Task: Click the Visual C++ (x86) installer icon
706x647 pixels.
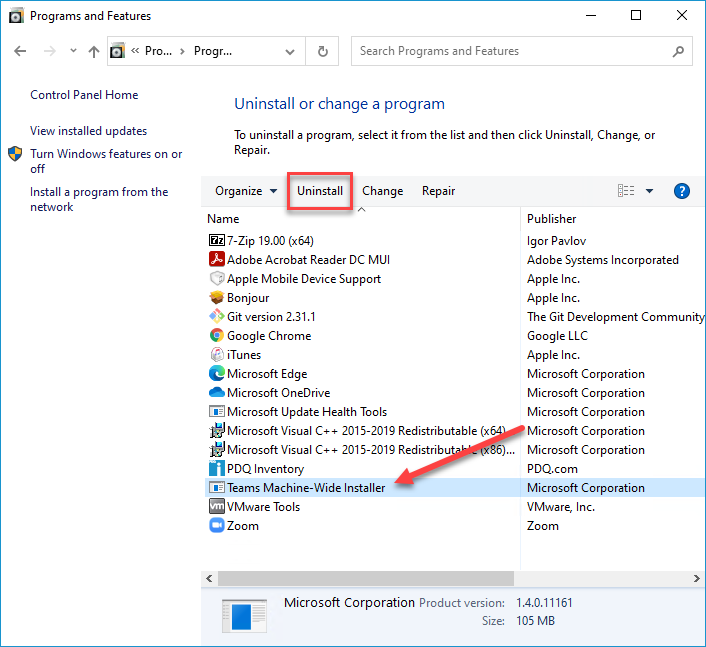Action: point(217,449)
